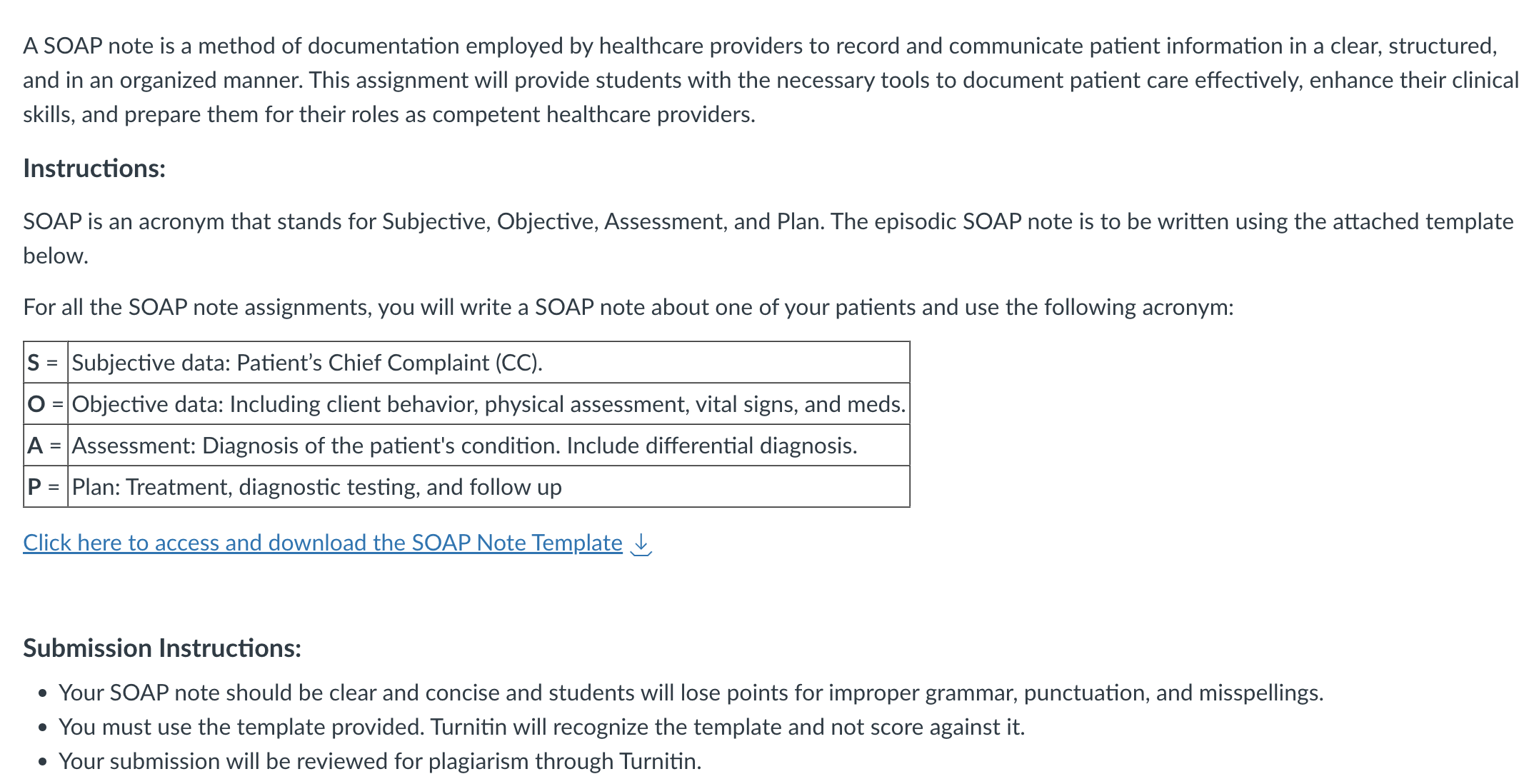
Task: Click the 'P =' table cell
Action: [46, 487]
